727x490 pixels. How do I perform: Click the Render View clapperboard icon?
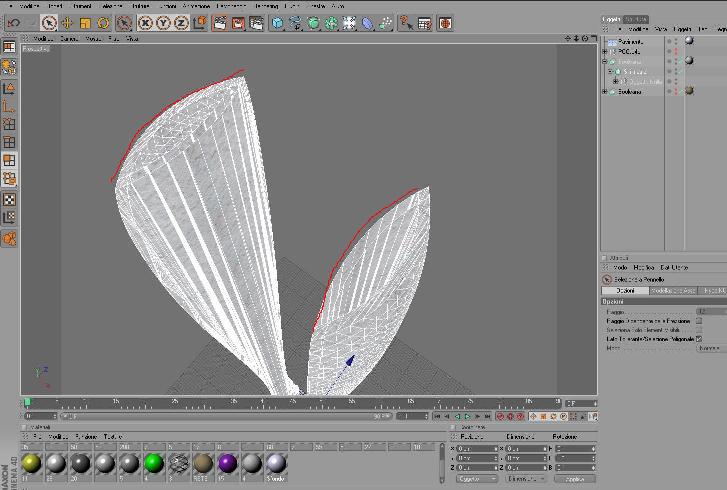click(220, 23)
